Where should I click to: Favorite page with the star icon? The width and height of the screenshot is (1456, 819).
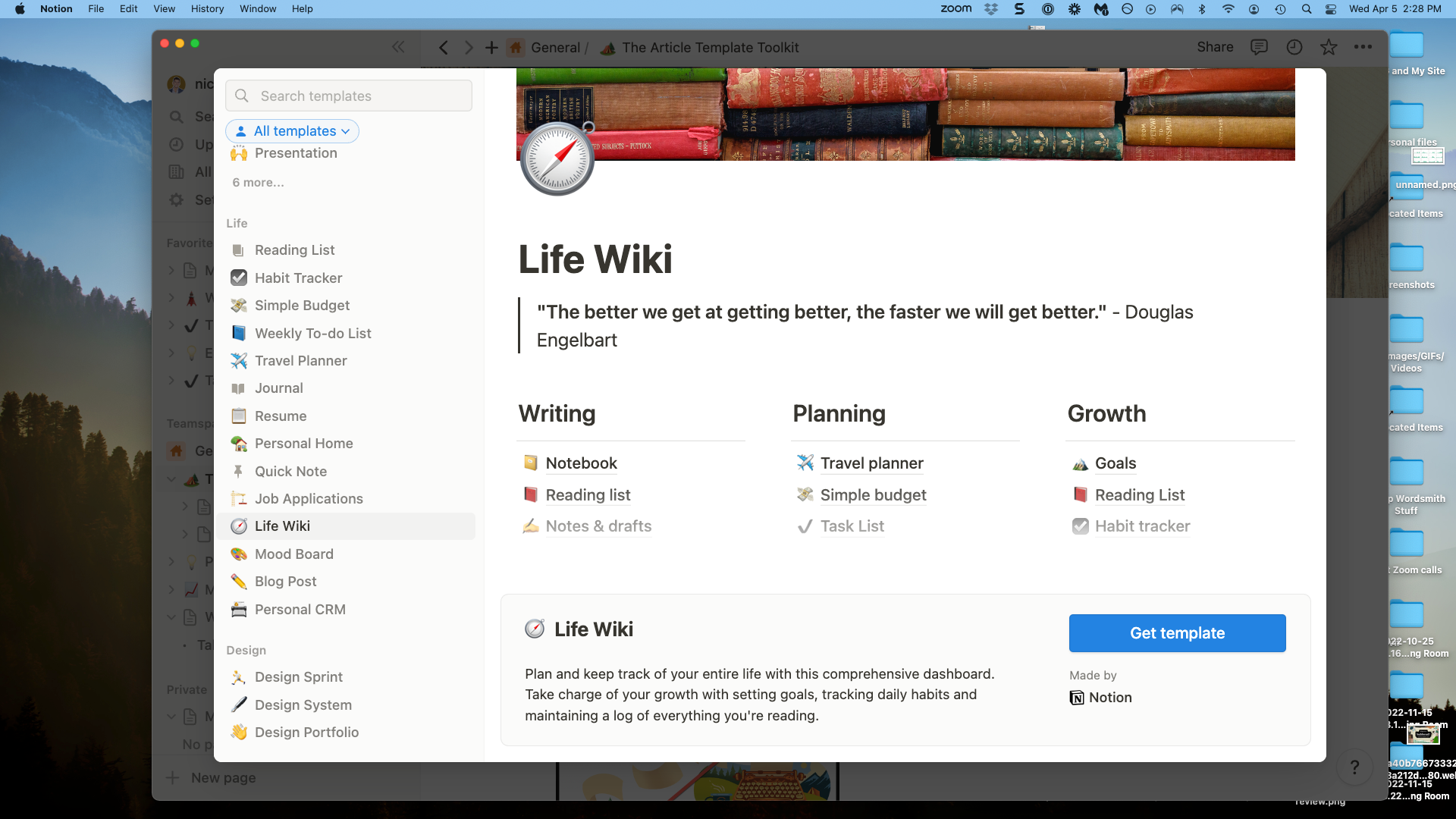1329,47
